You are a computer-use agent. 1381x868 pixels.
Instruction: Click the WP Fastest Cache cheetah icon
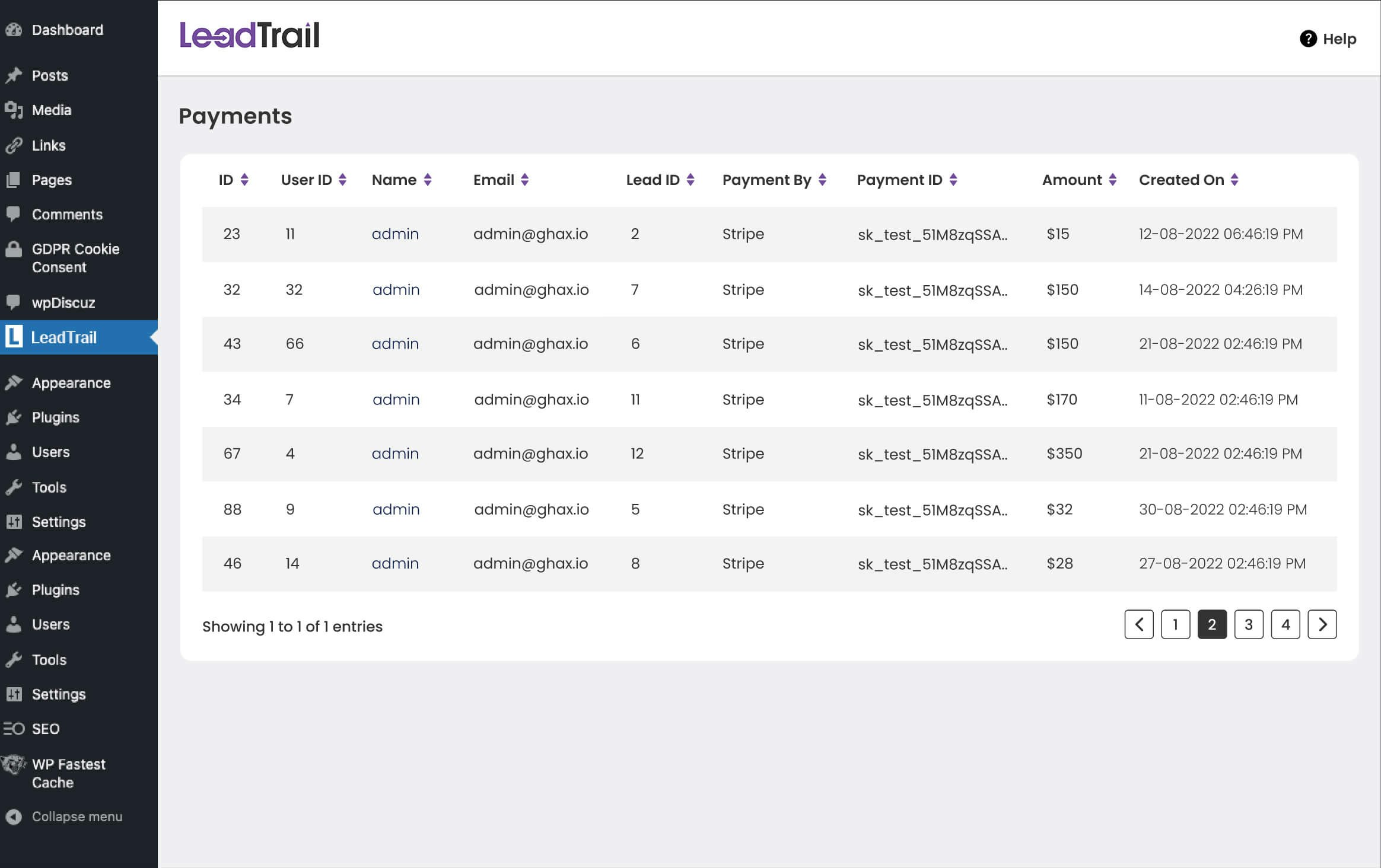pos(14,765)
